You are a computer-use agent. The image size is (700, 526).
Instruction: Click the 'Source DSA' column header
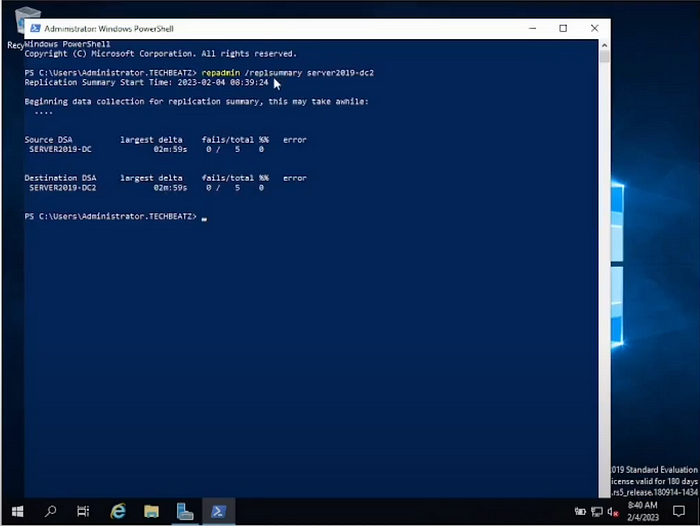click(48, 140)
